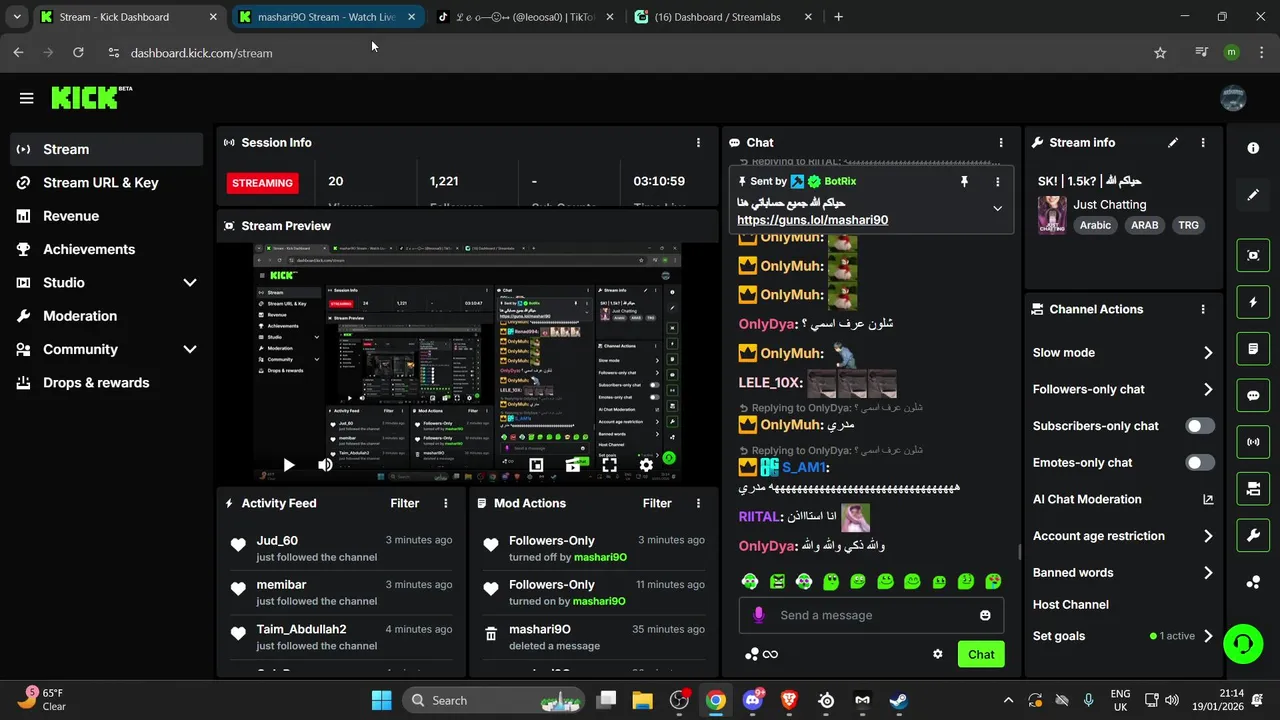
Task: Click the three-dots cluster icon in right sidebar
Action: (1253, 582)
